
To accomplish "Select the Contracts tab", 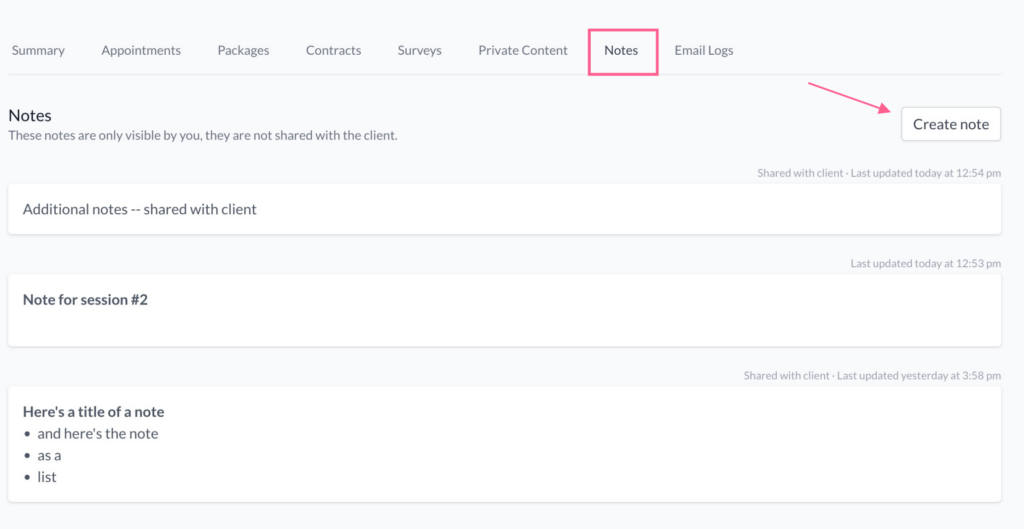I will pos(333,50).
